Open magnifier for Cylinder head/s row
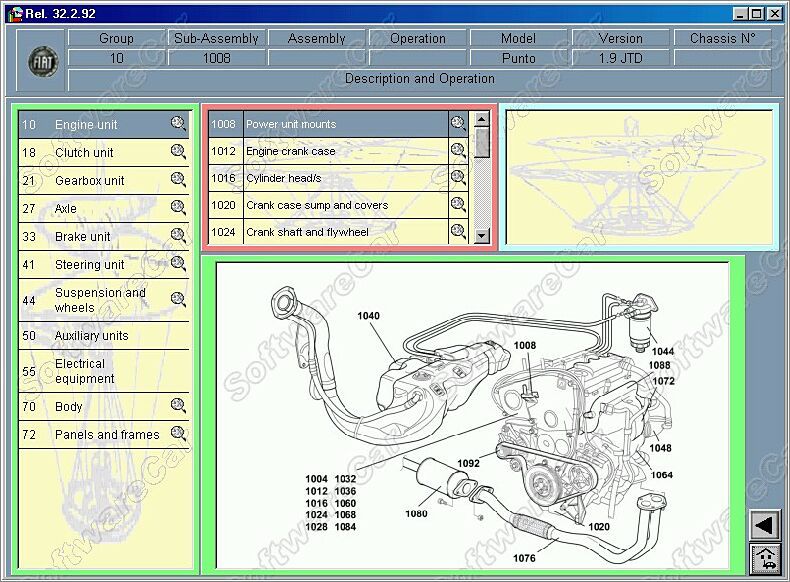This screenshot has width=790, height=582. (x=458, y=178)
